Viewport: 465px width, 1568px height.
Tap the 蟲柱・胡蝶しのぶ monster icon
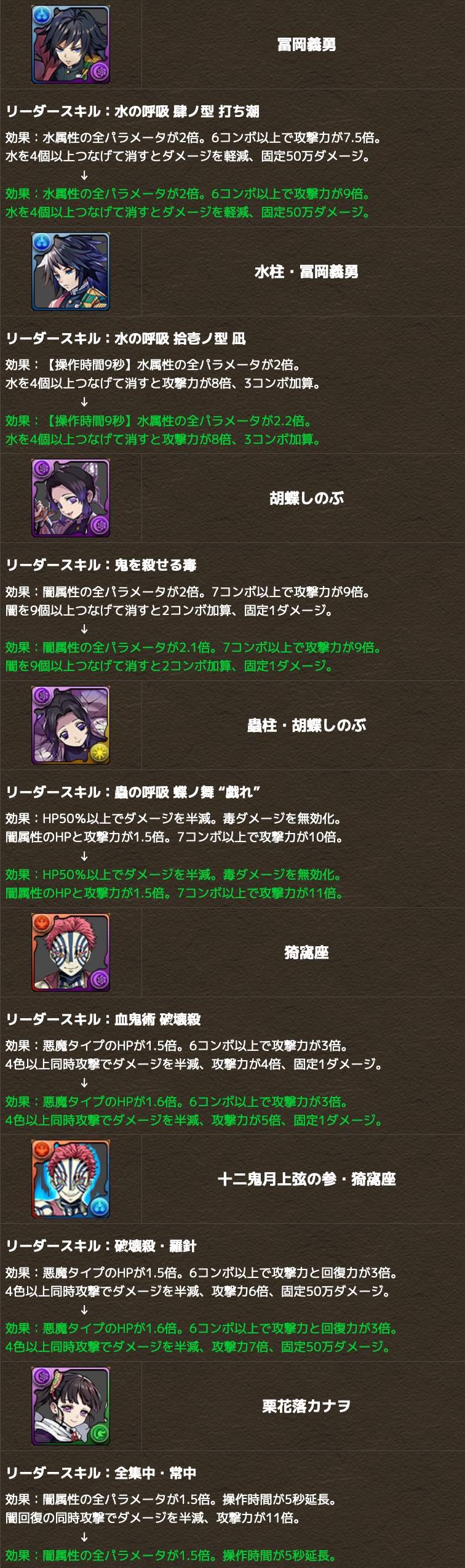[x=71, y=725]
